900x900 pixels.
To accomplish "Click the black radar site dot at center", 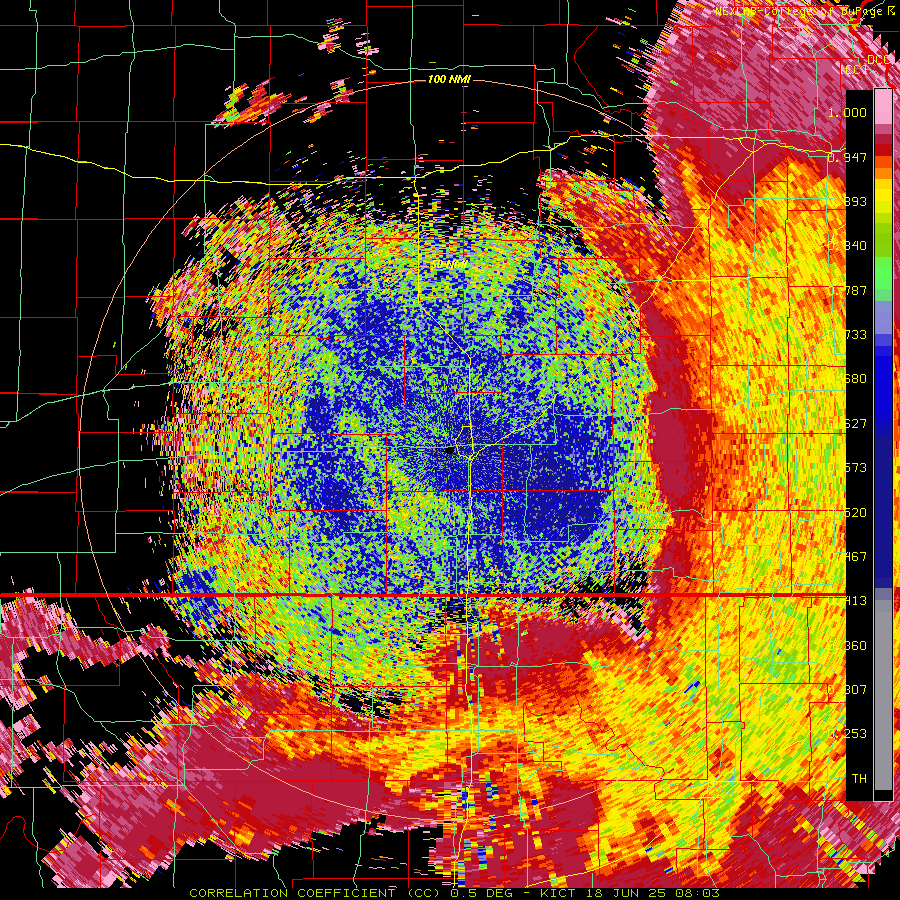I will [451, 451].
